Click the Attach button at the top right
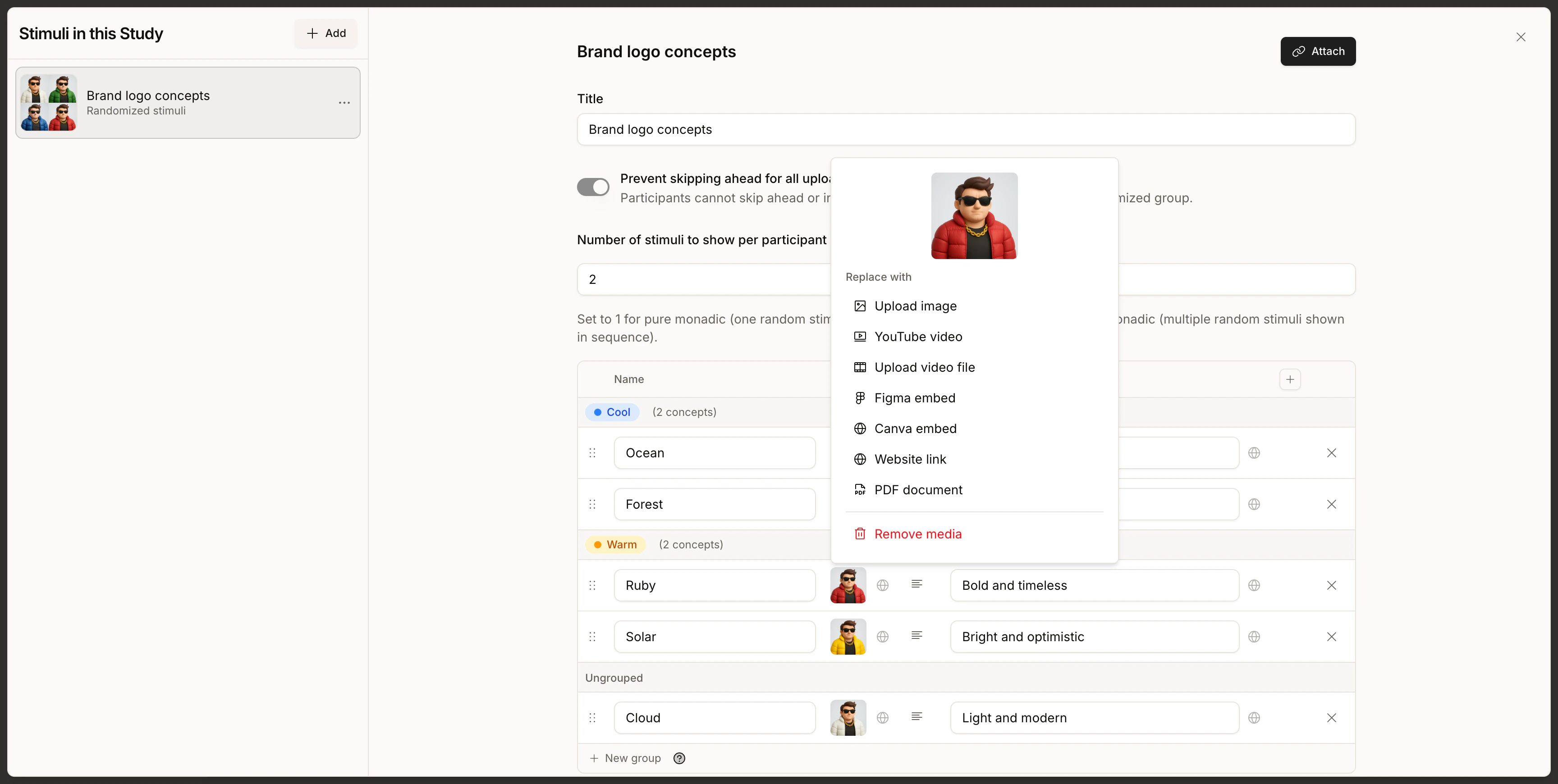 click(1318, 51)
